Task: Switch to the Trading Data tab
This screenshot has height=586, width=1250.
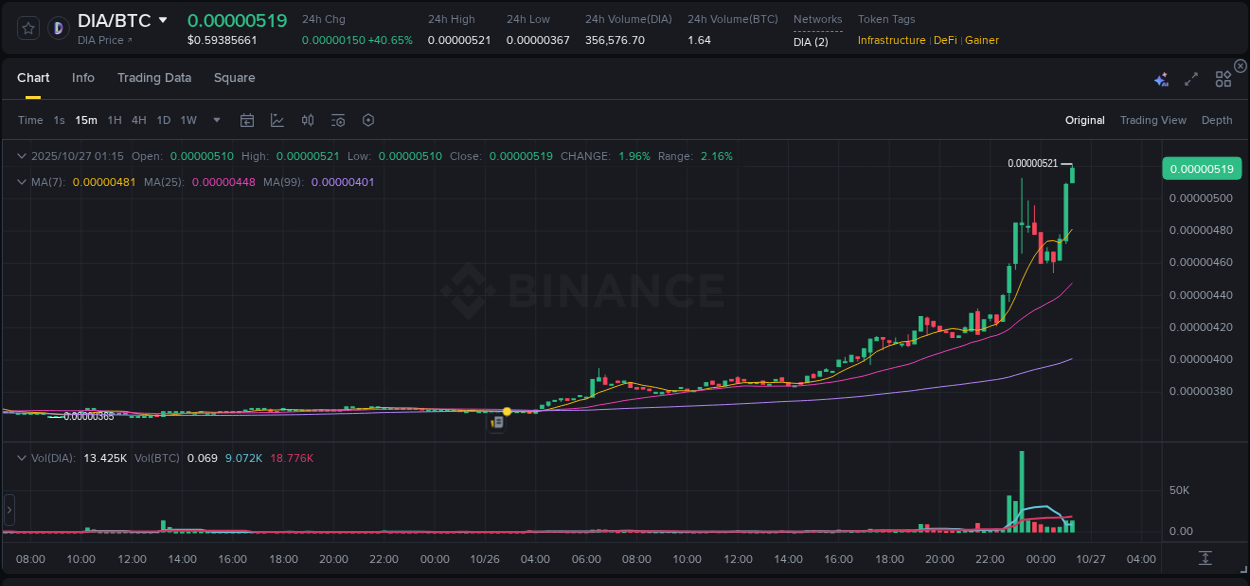Action: (x=154, y=78)
